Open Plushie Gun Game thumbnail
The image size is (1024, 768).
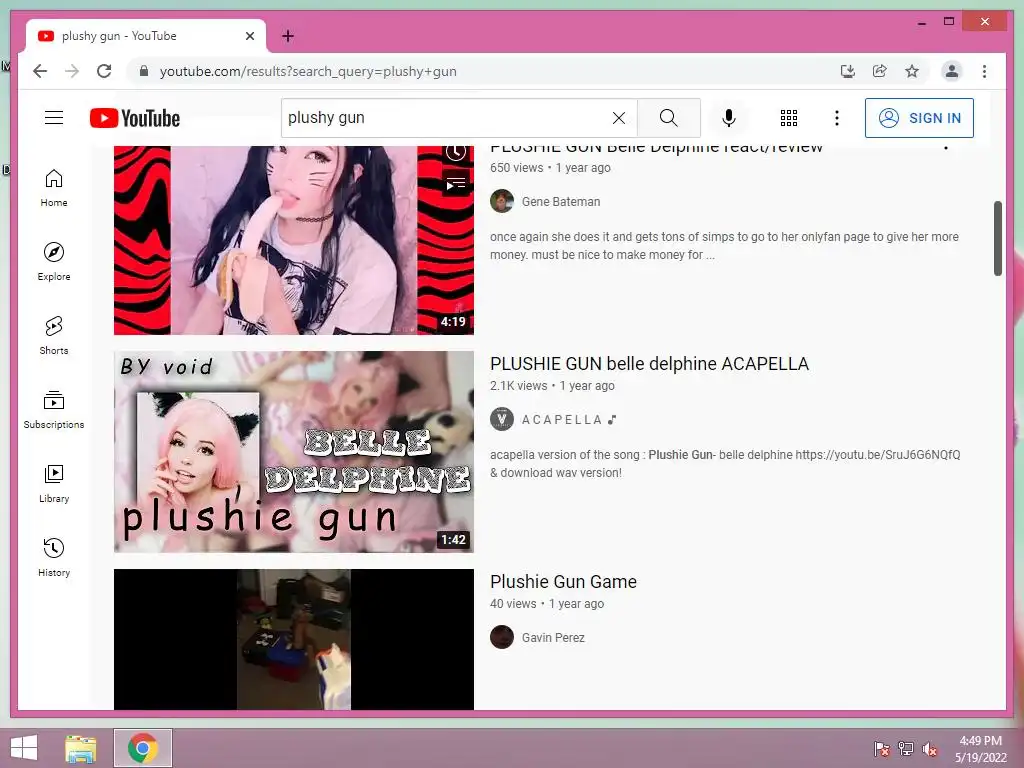(x=294, y=639)
